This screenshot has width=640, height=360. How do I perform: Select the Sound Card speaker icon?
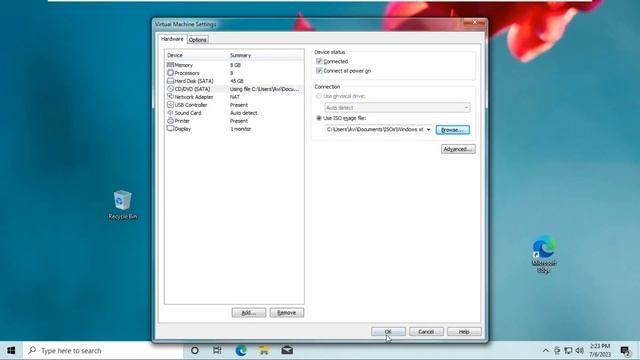point(170,113)
